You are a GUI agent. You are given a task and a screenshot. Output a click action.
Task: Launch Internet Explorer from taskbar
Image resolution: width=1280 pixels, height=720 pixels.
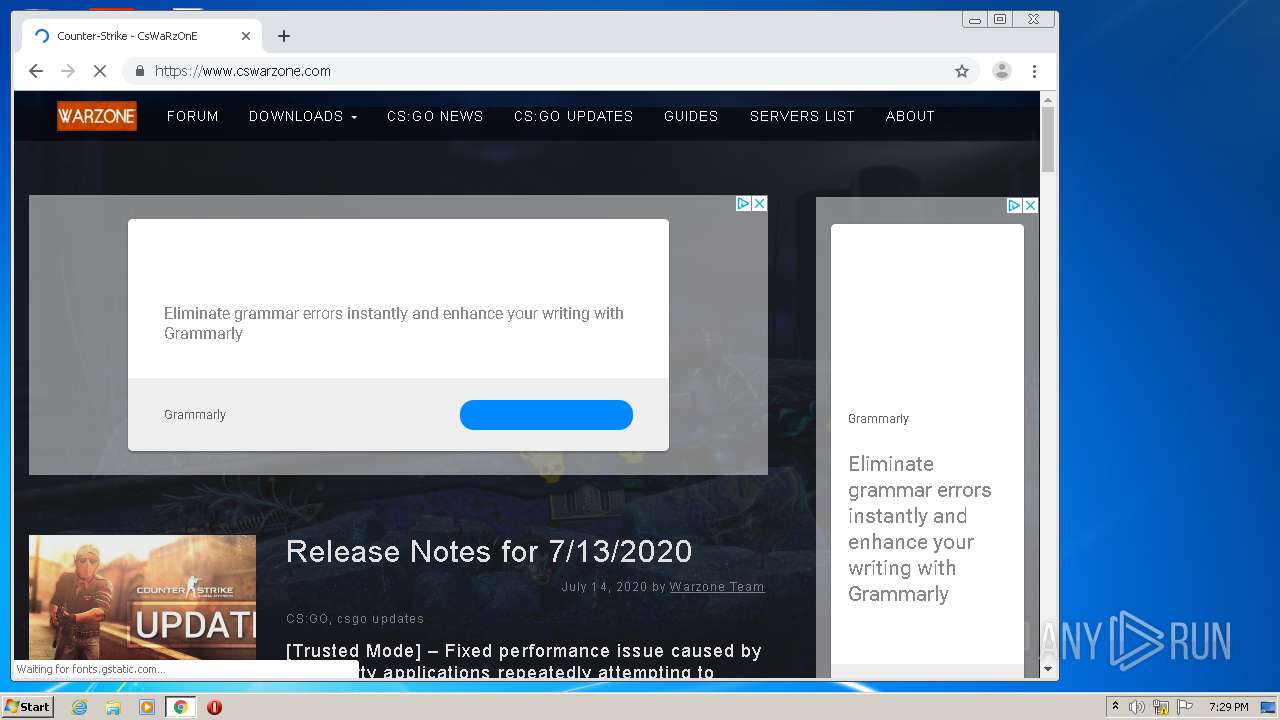80,707
